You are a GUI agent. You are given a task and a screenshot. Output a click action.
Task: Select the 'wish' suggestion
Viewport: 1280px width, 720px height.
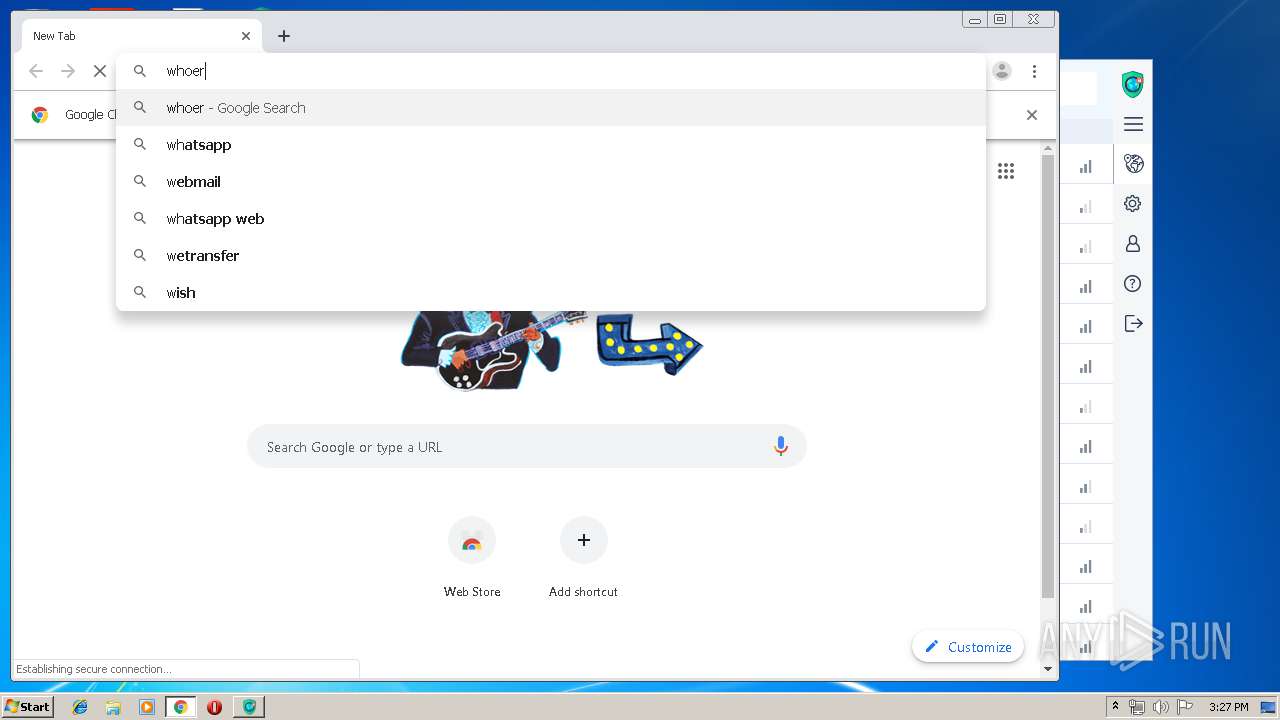coord(551,293)
